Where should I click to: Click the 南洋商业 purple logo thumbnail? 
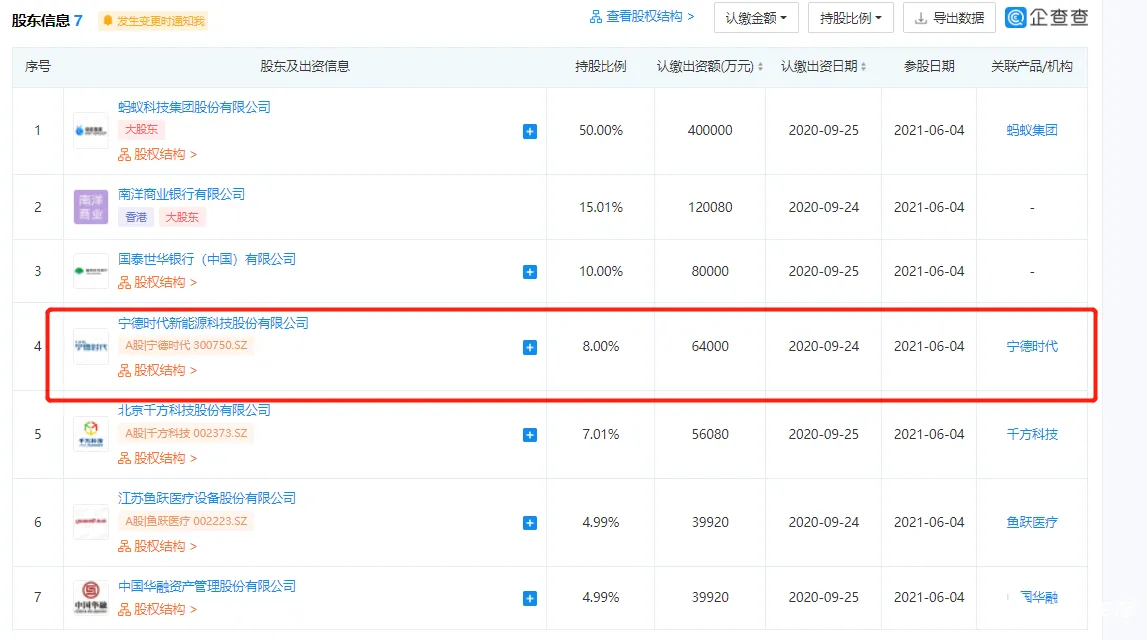pyautogui.click(x=91, y=207)
